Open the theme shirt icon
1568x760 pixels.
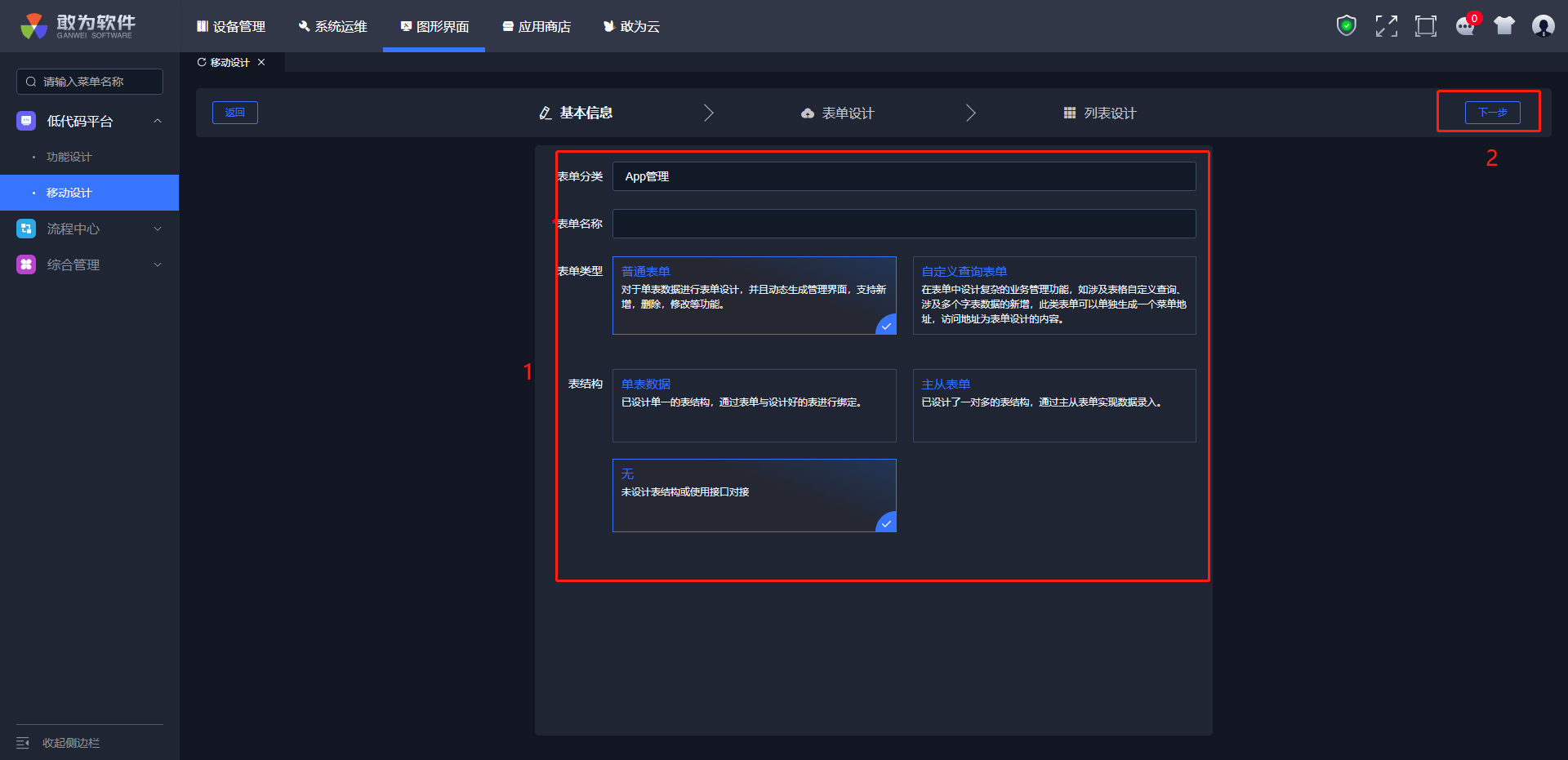click(x=1504, y=26)
